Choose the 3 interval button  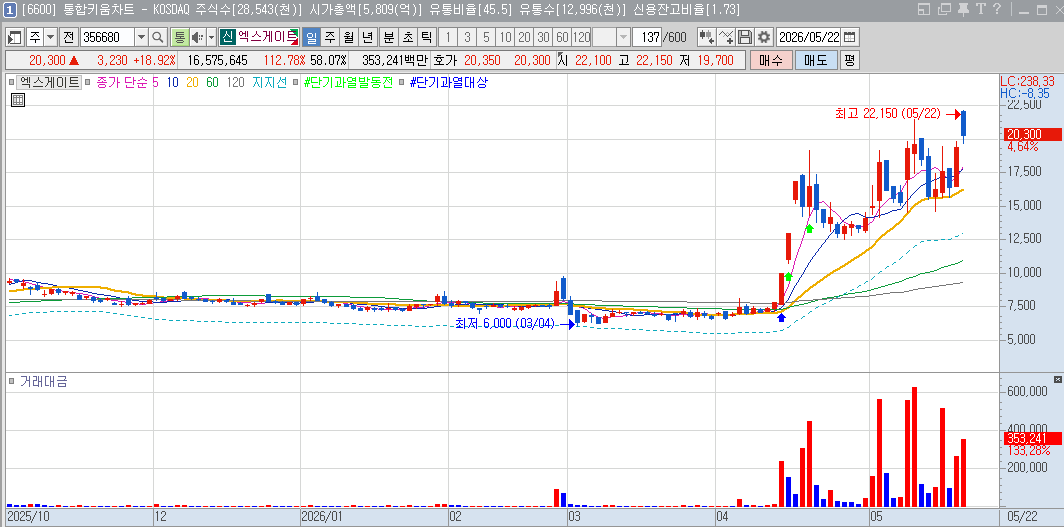tap(467, 37)
